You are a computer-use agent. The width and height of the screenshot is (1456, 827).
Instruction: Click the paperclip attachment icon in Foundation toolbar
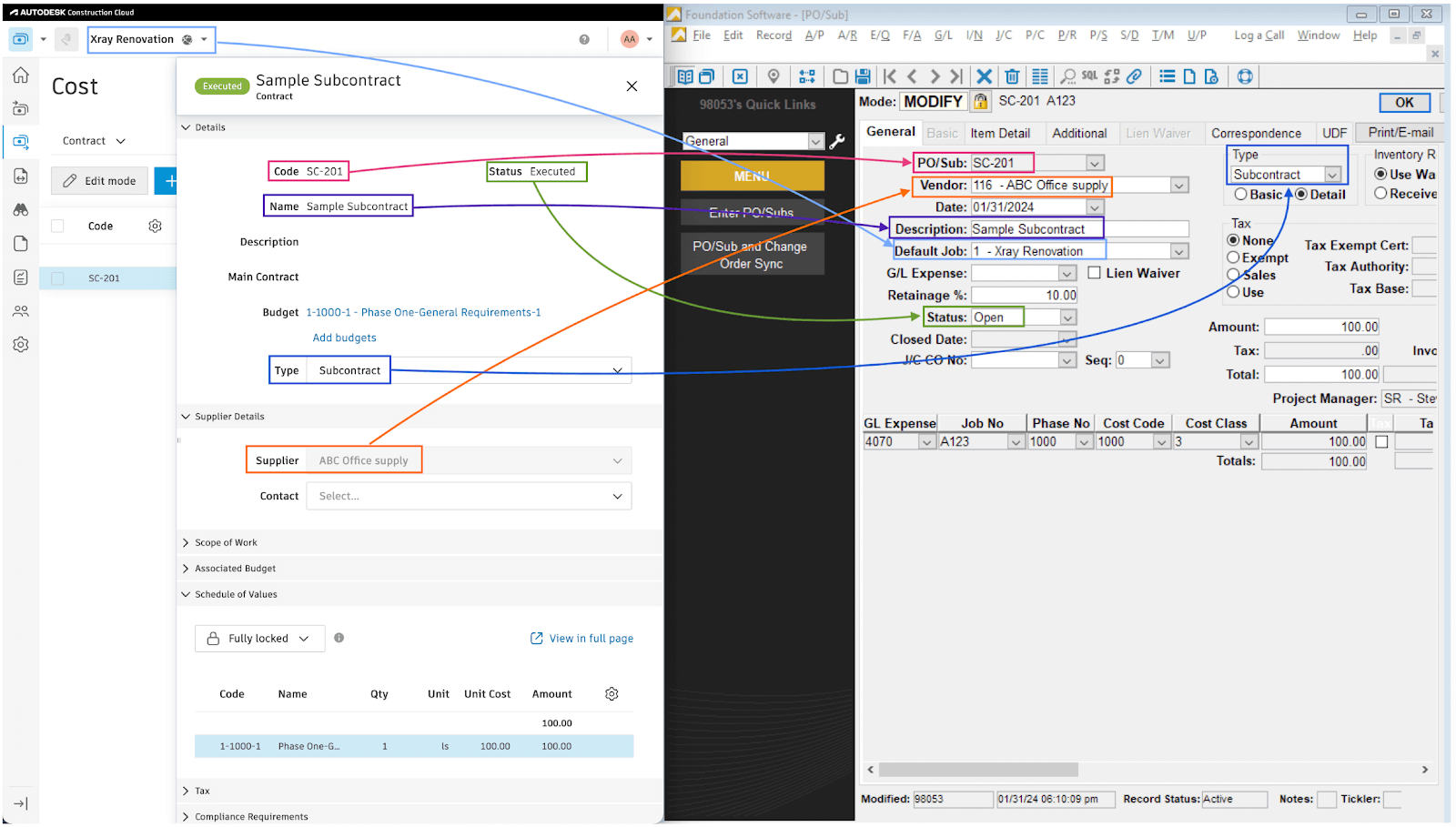(x=1134, y=76)
